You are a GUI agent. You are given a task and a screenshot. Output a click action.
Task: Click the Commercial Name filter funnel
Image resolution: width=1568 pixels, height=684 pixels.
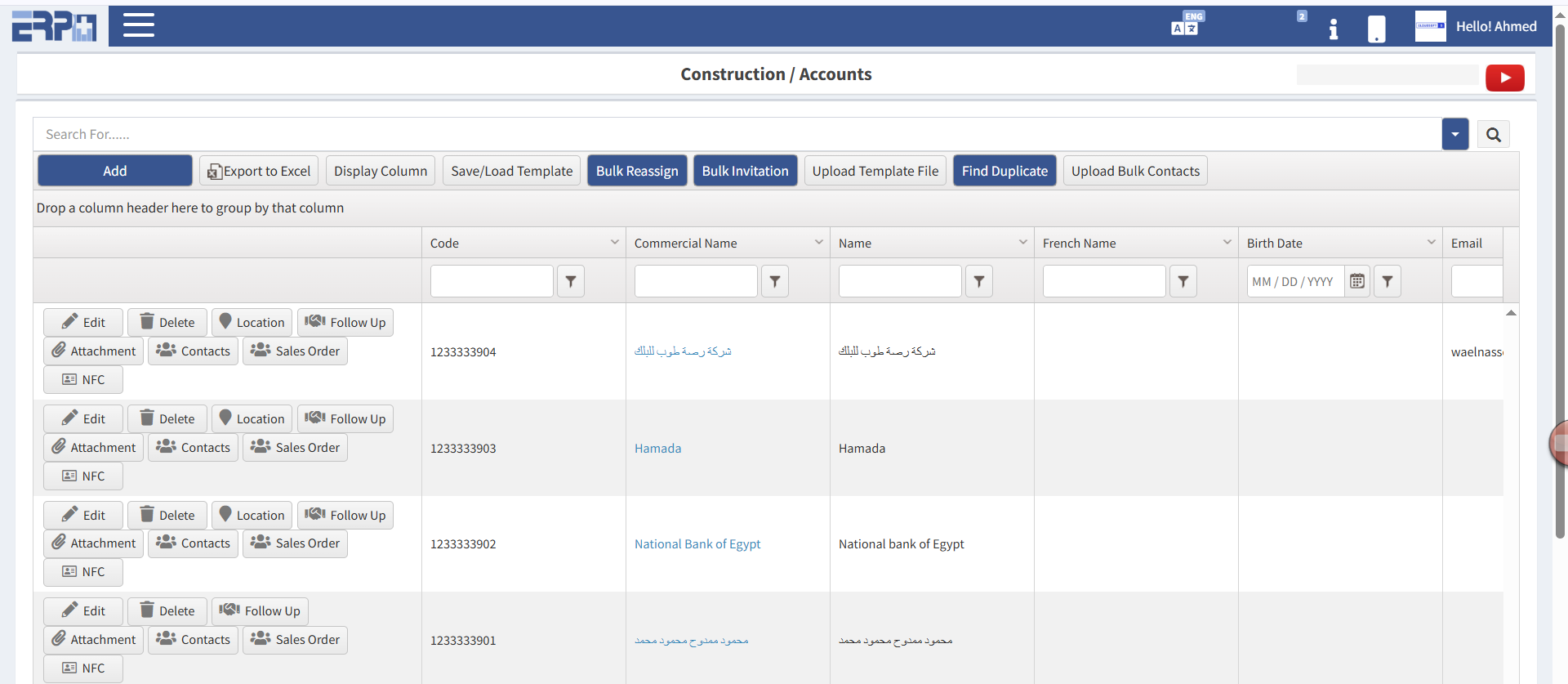[775, 281]
